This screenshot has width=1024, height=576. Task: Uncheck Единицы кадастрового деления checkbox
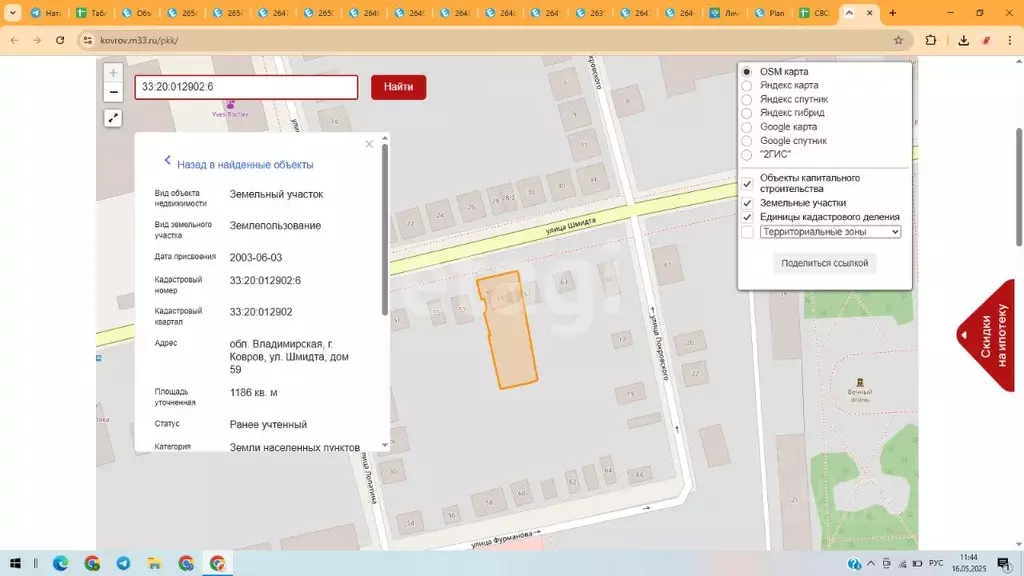point(747,217)
